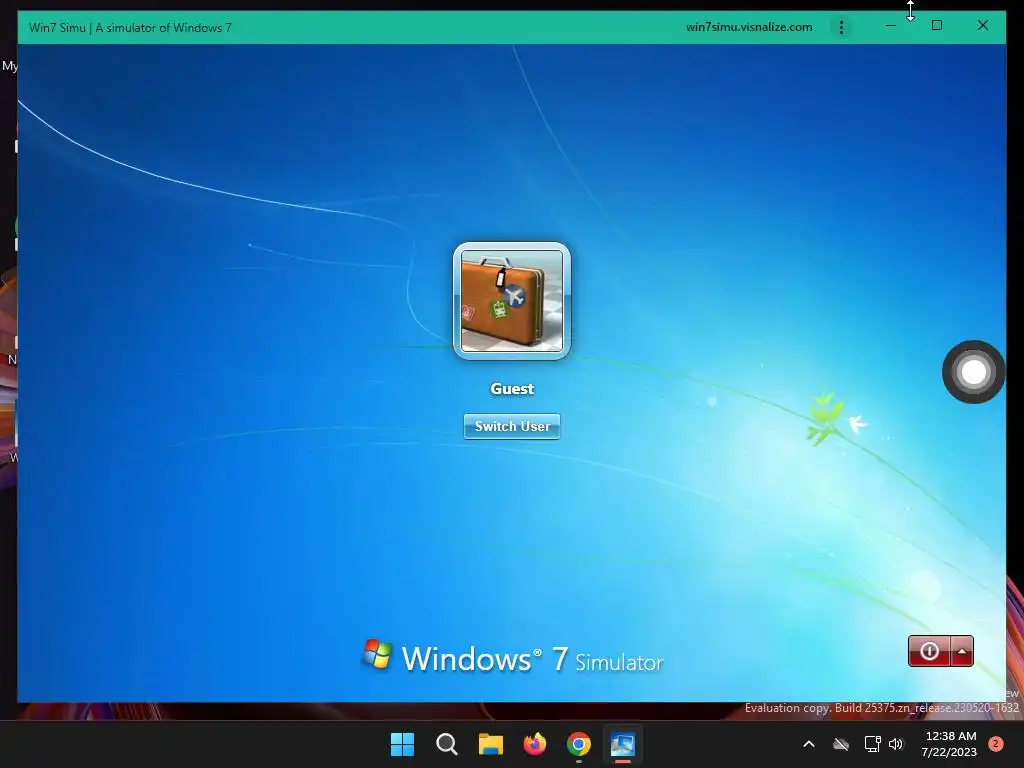Launch Firefox from the taskbar
This screenshot has width=1024, height=768.
click(x=535, y=744)
